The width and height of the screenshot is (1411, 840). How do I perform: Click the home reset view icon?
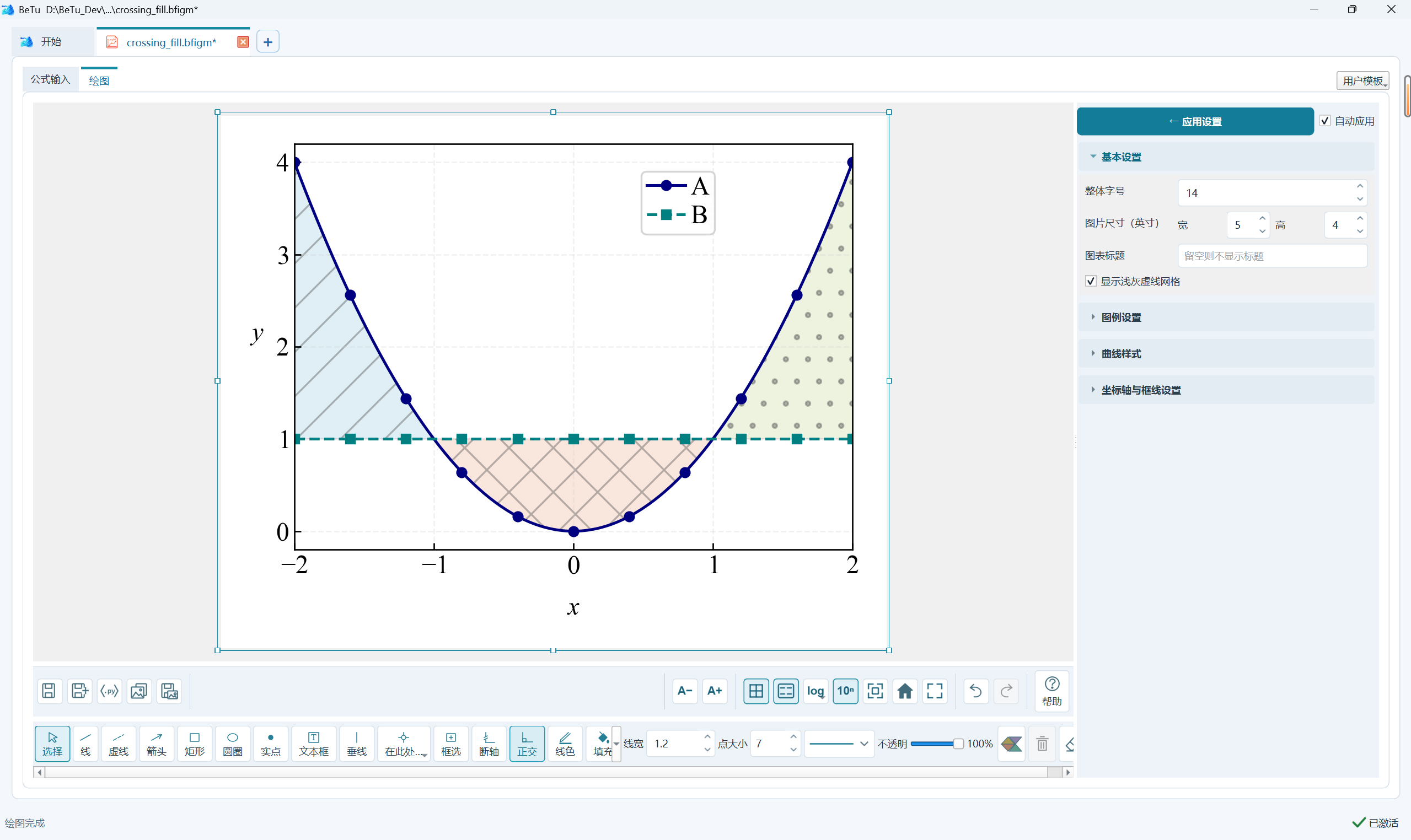pos(905,691)
